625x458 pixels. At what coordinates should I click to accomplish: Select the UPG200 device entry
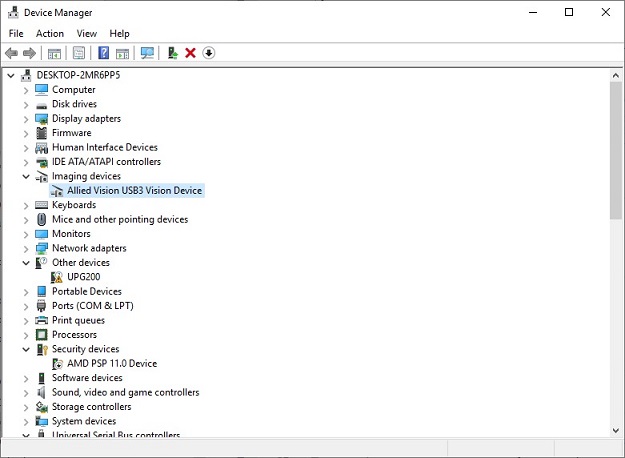point(83,277)
